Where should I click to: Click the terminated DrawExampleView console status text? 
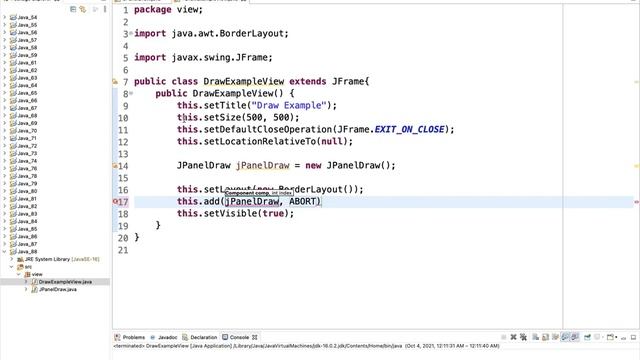point(306,346)
